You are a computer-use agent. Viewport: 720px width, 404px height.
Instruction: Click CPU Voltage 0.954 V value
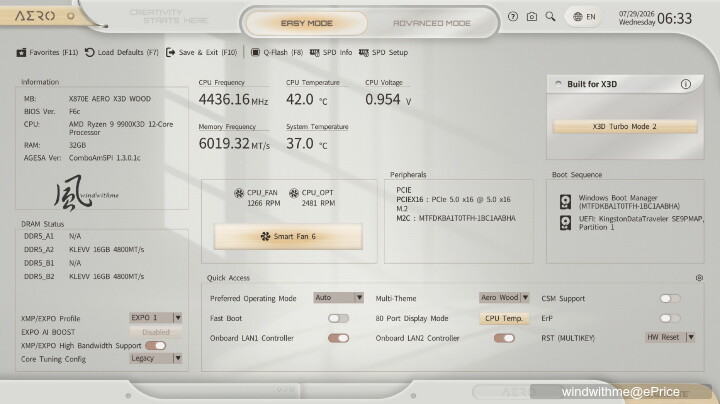(388, 100)
